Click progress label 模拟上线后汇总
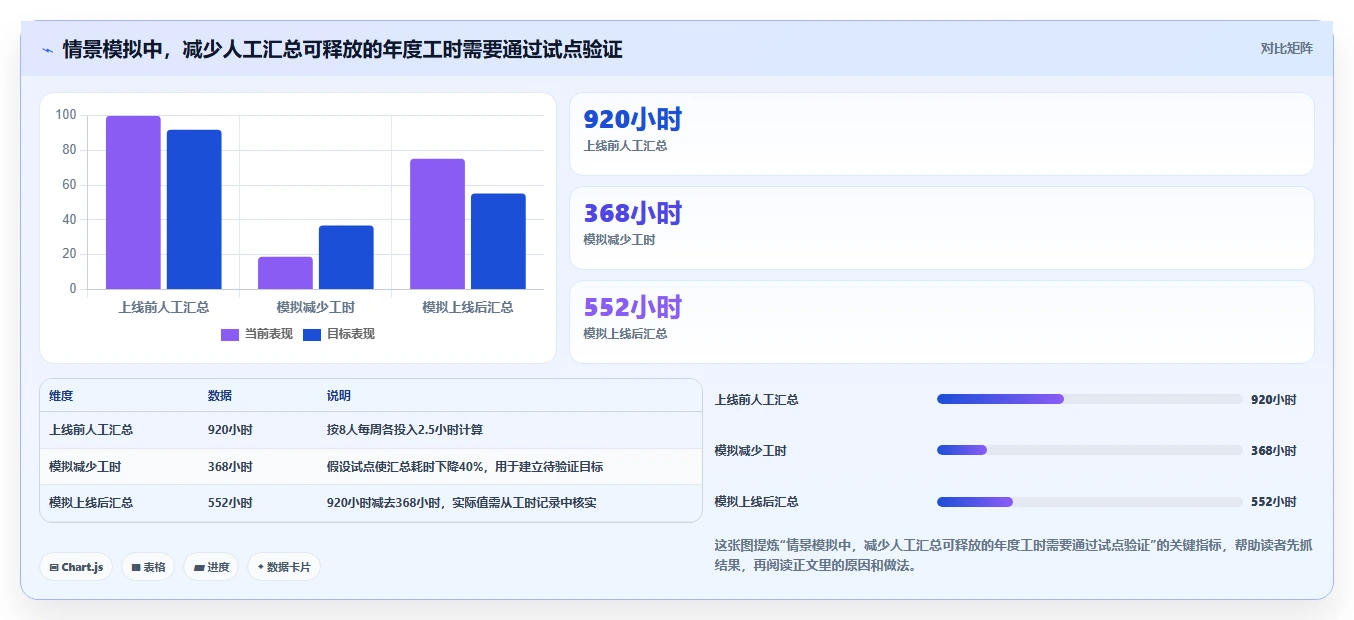This screenshot has height=620, width=1354. pos(757,502)
